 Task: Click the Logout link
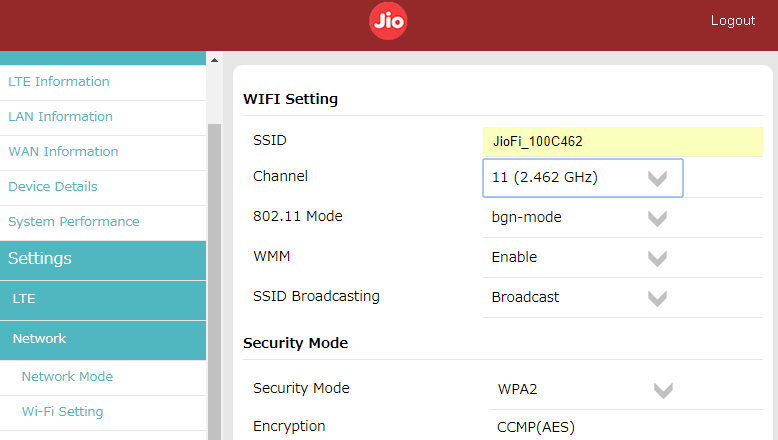[732, 21]
